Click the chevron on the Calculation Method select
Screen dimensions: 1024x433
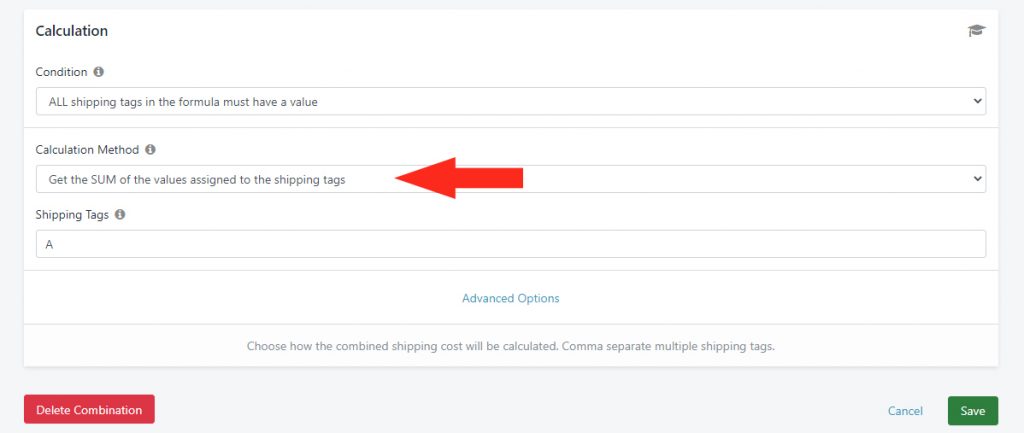point(977,179)
